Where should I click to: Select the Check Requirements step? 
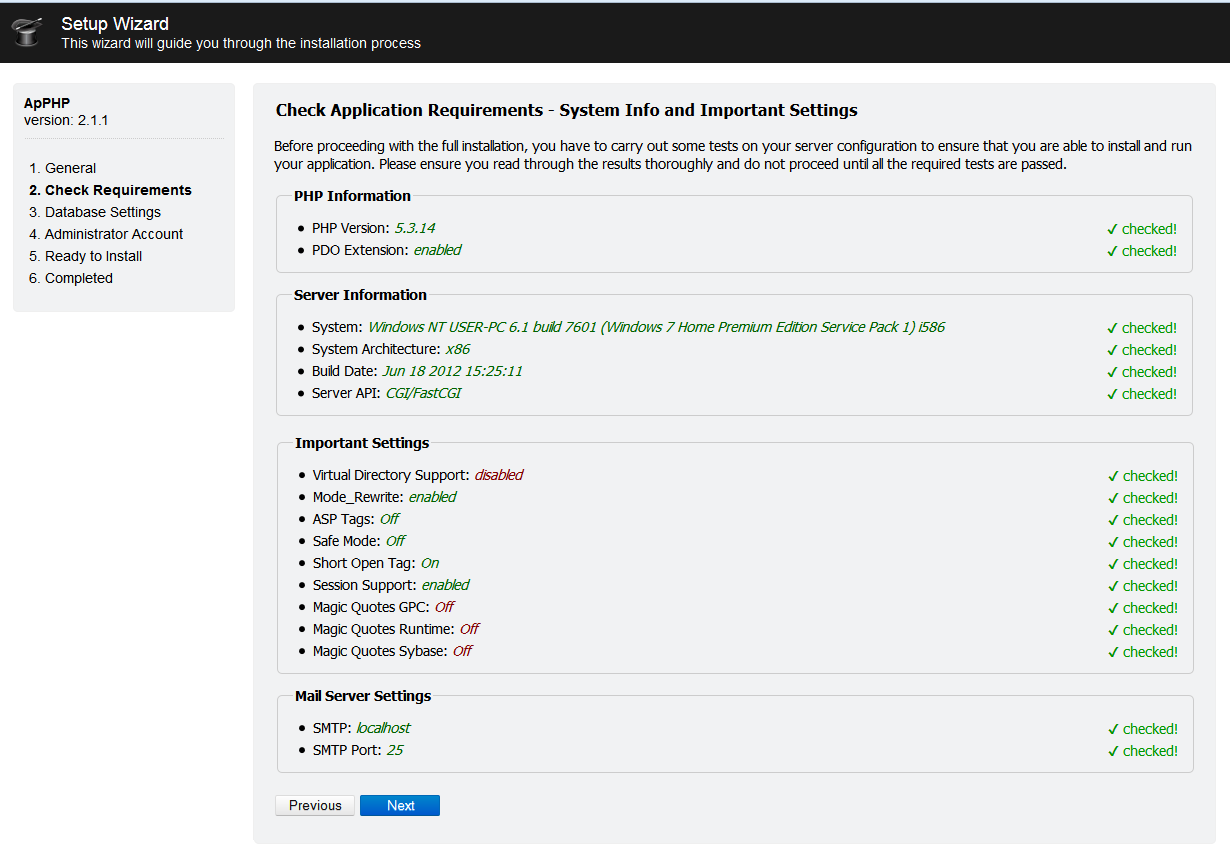tap(118, 190)
